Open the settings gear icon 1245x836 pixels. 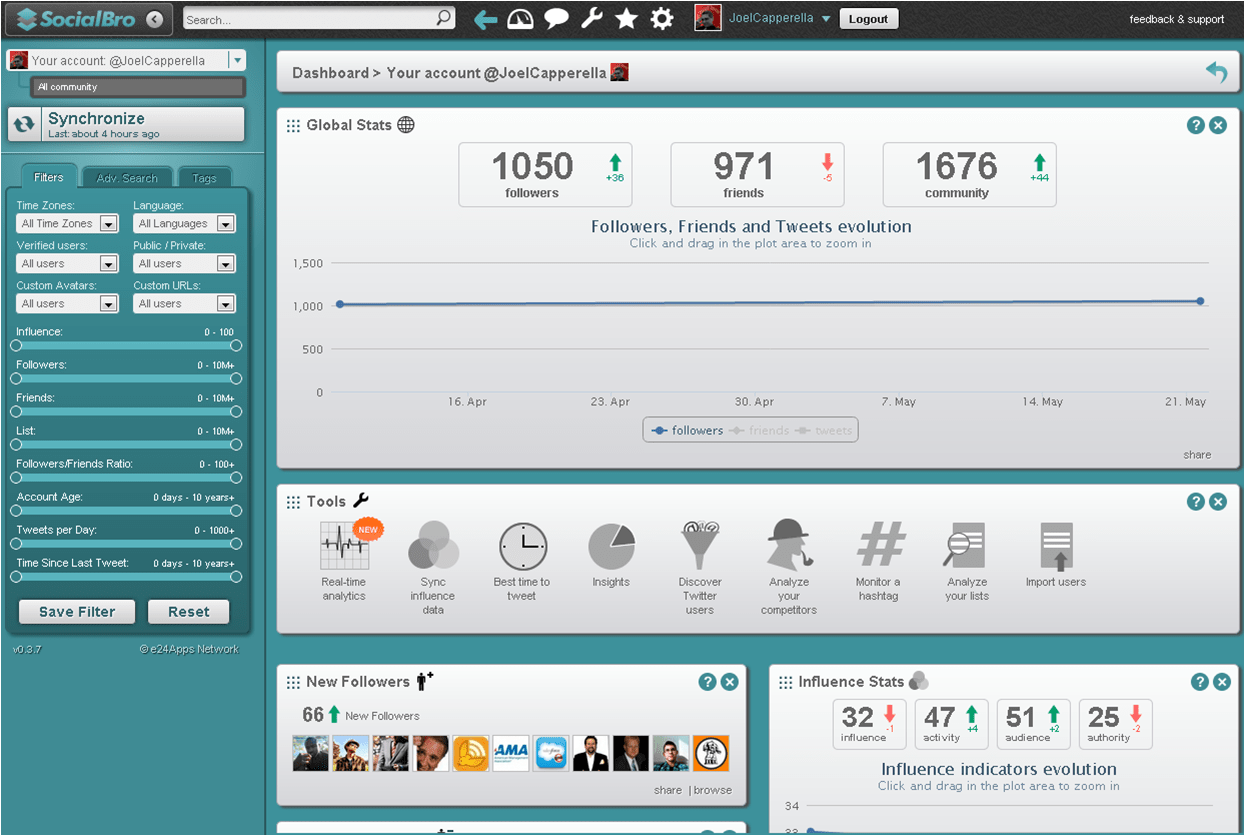tap(661, 19)
